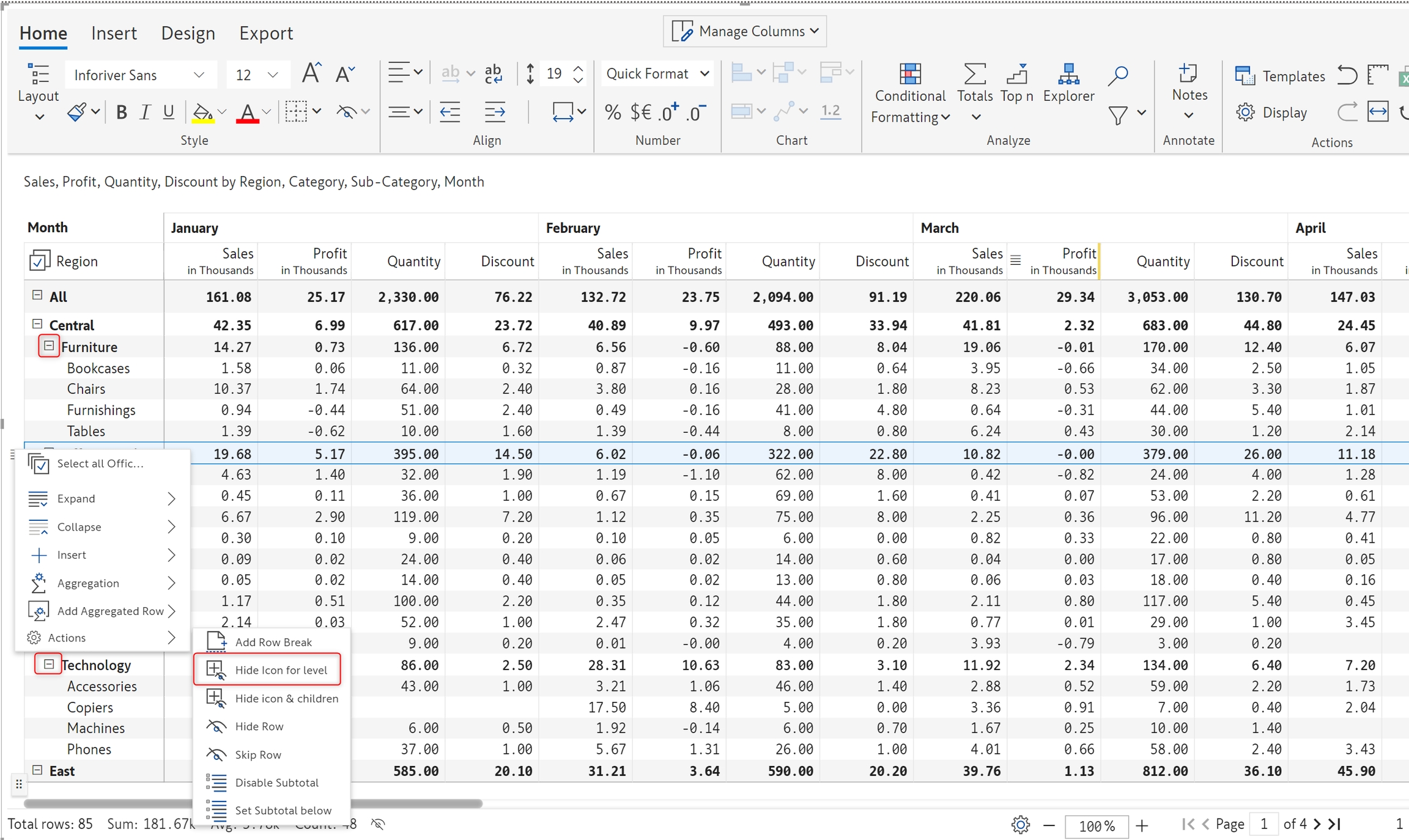1409x840 pixels.
Task: Click the page number input field
Action: pyautogui.click(x=1263, y=824)
